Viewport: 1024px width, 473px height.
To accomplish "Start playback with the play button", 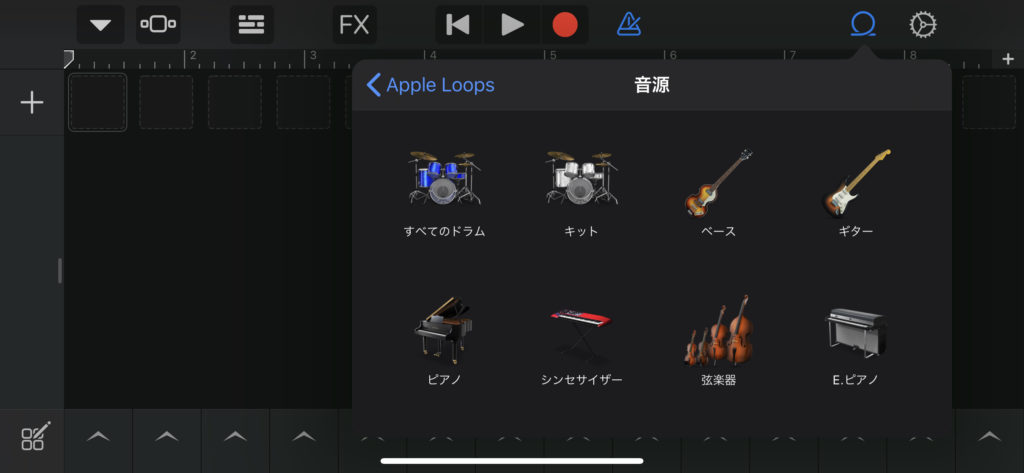I will (512, 24).
